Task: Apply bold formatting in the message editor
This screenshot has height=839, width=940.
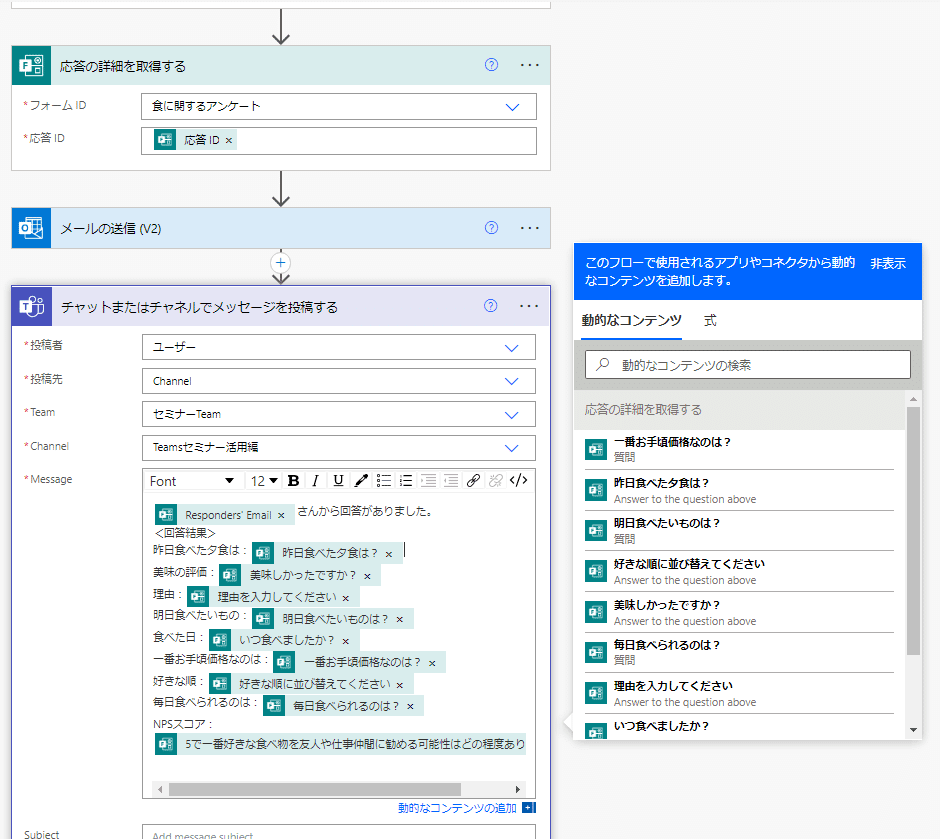Action: 294,480
